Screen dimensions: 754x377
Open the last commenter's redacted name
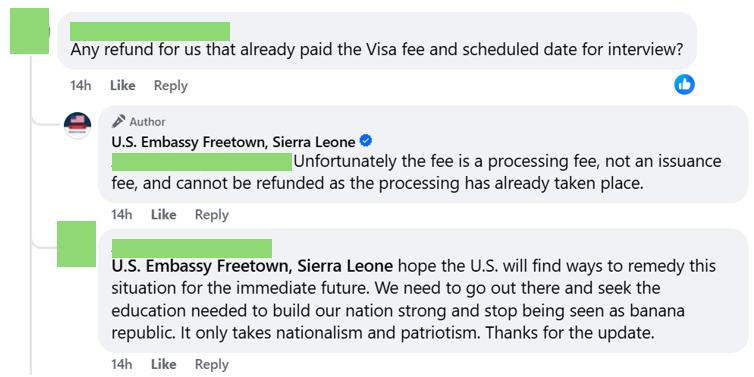click(192, 248)
